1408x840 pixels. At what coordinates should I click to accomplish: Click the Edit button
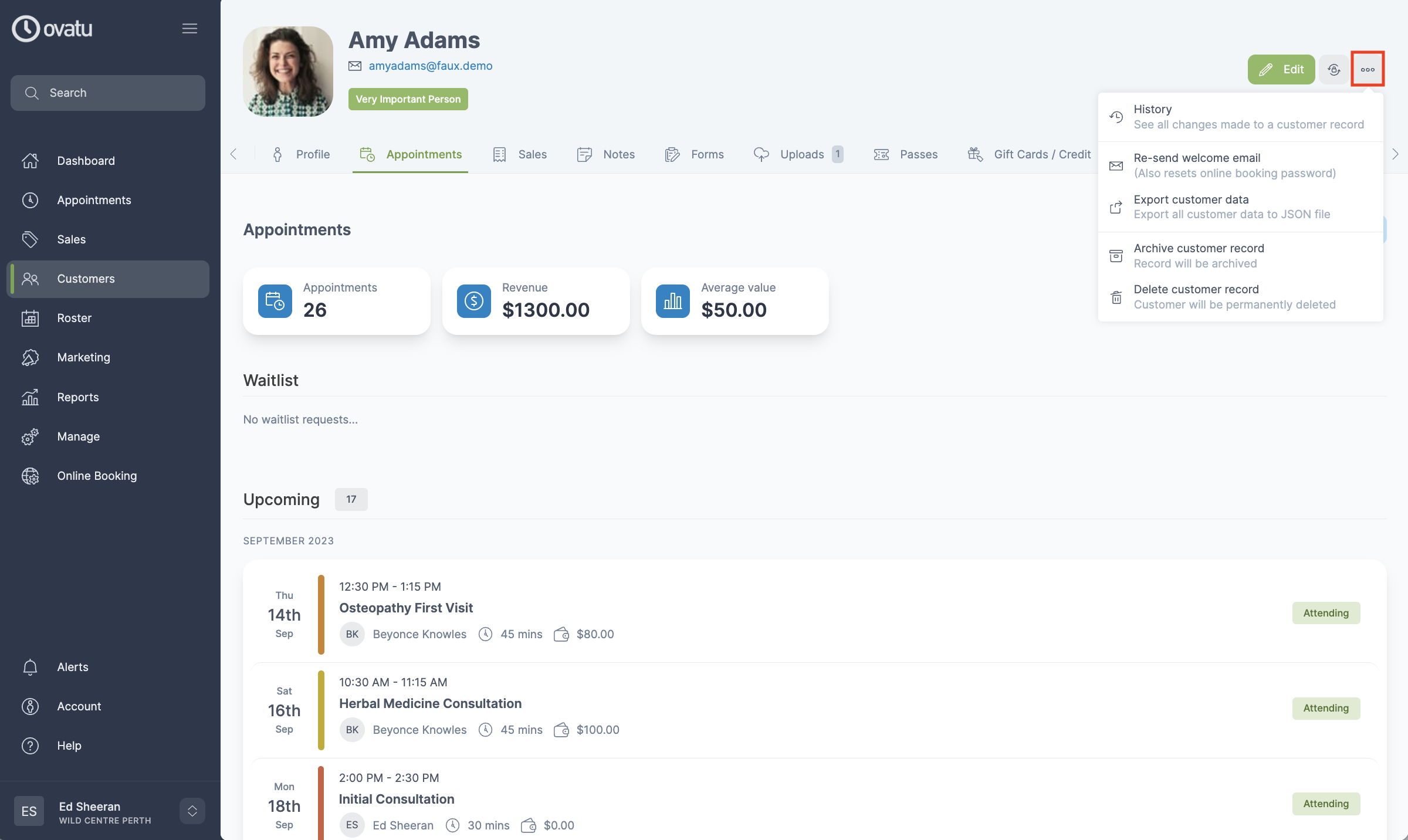(x=1281, y=69)
